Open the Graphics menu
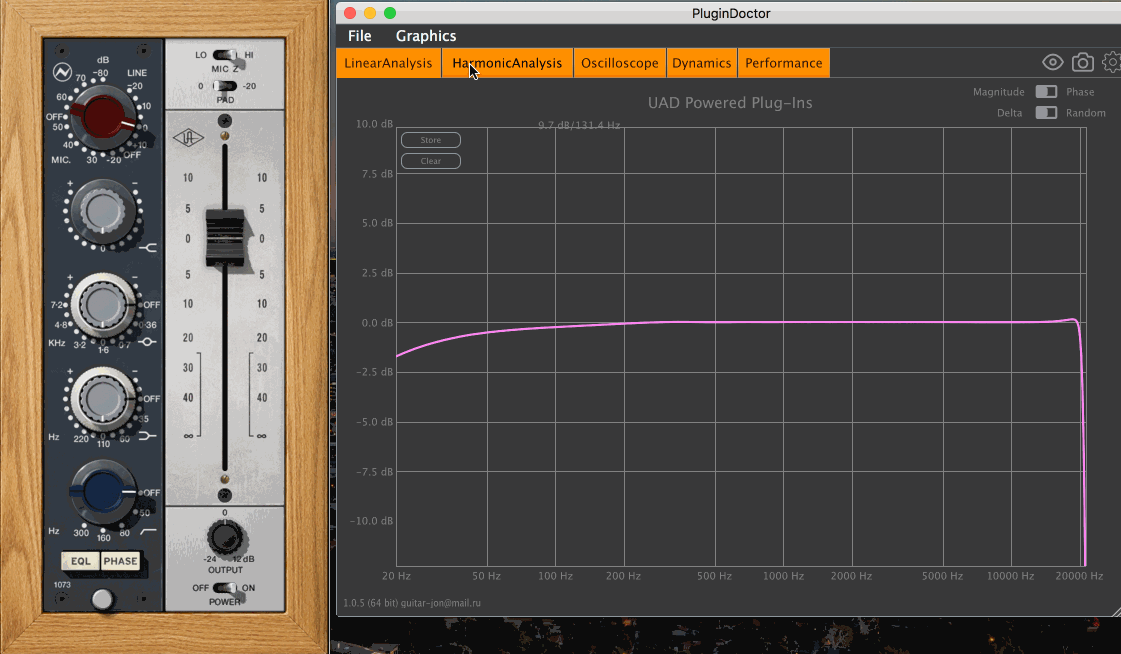Image resolution: width=1121 pixels, height=654 pixels. 426,36
